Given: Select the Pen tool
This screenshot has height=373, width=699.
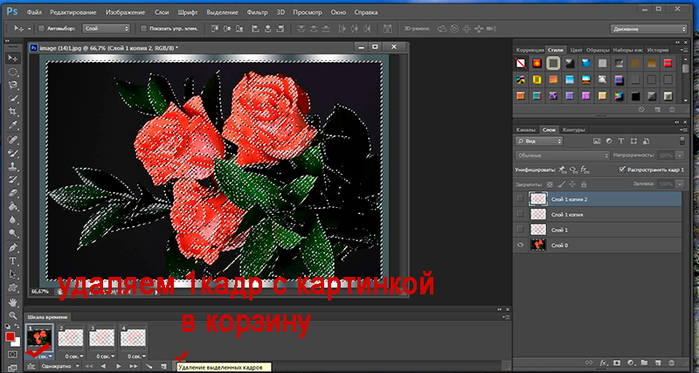Looking at the screenshot, I should pyautogui.click(x=13, y=247).
